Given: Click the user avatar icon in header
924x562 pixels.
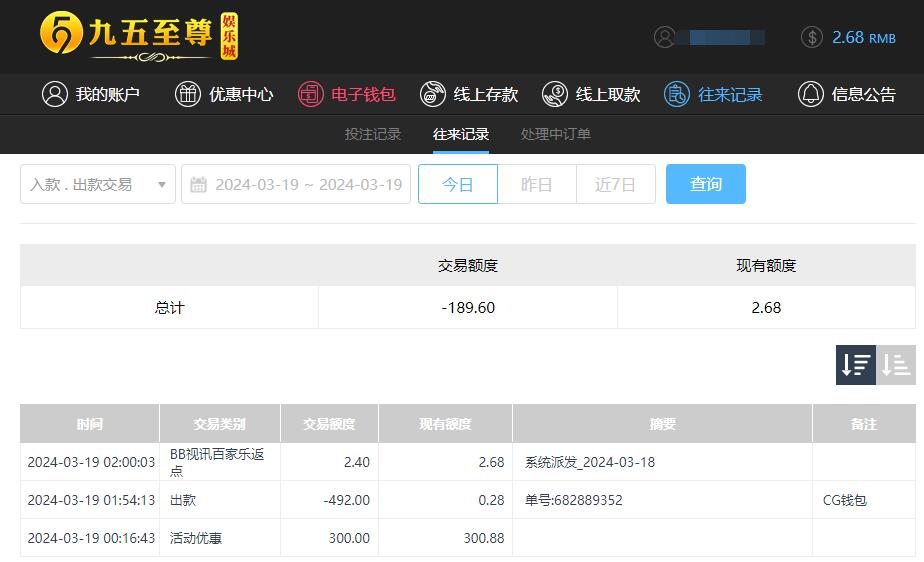Looking at the screenshot, I should (x=665, y=37).
